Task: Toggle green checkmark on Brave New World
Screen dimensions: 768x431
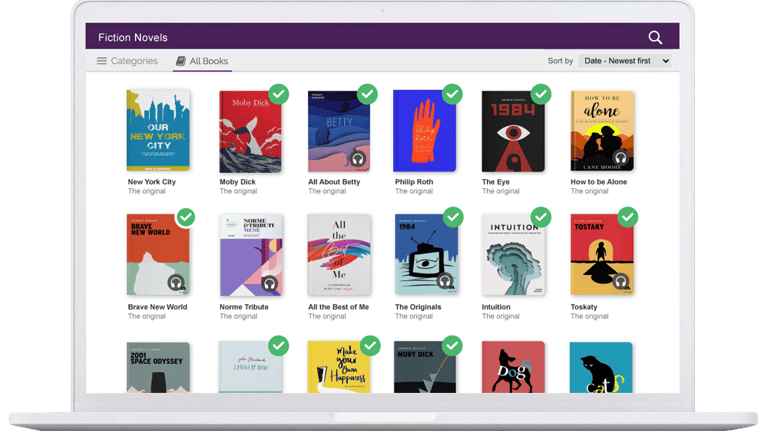Action: [186, 217]
